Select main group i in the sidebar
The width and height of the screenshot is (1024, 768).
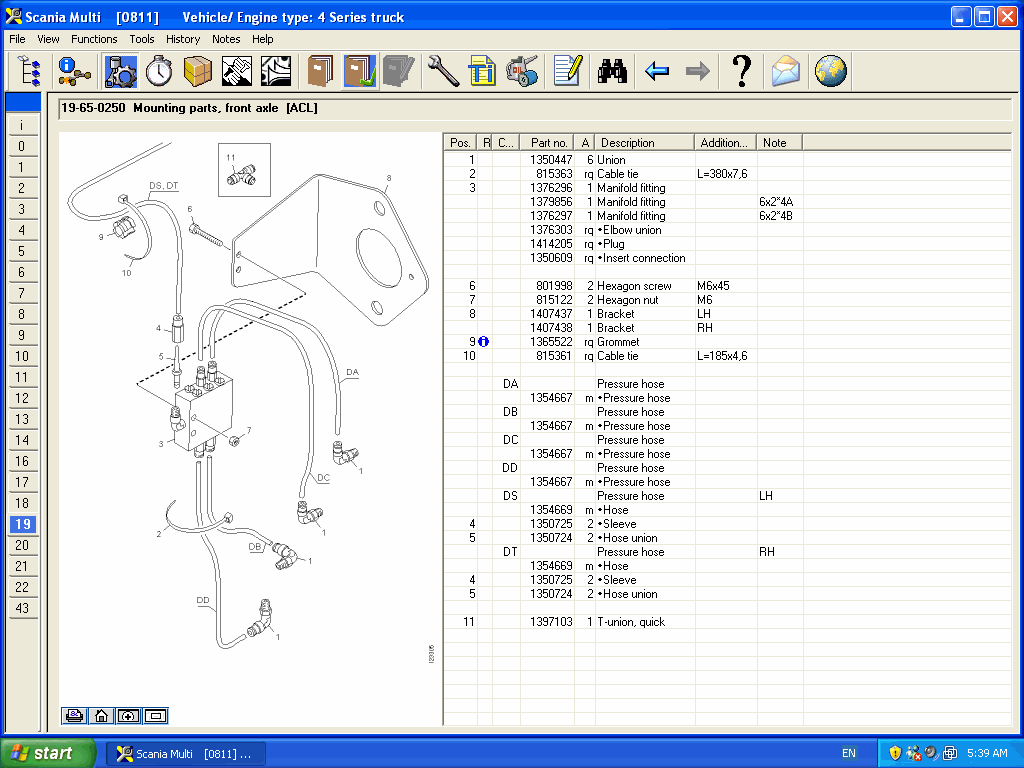point(22,125)
